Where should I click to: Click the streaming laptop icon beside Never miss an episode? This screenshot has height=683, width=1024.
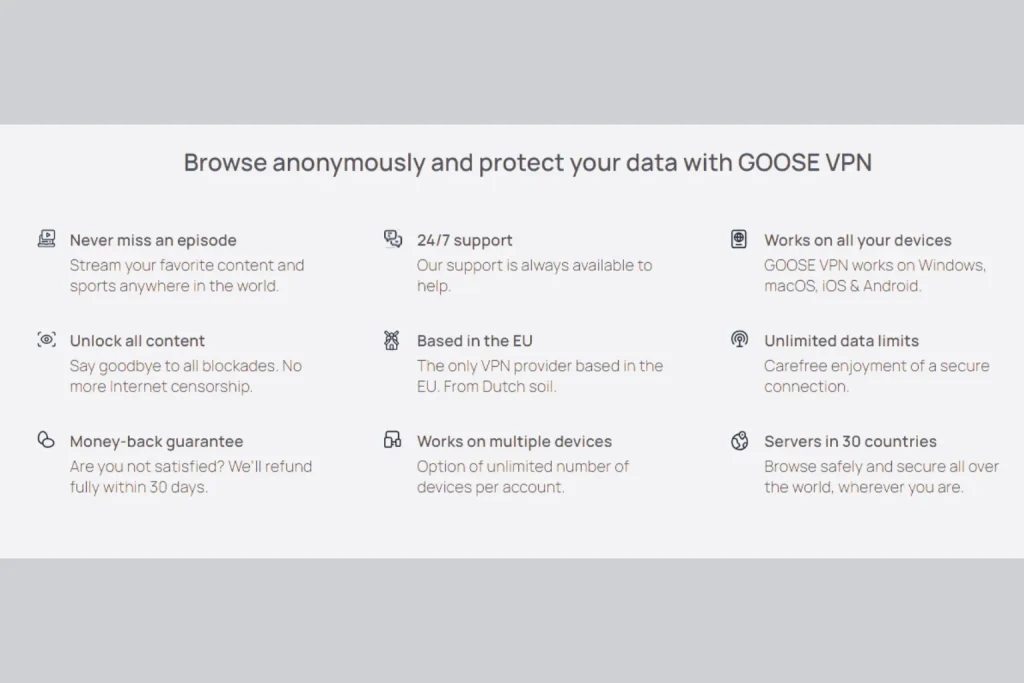point(46,239)
